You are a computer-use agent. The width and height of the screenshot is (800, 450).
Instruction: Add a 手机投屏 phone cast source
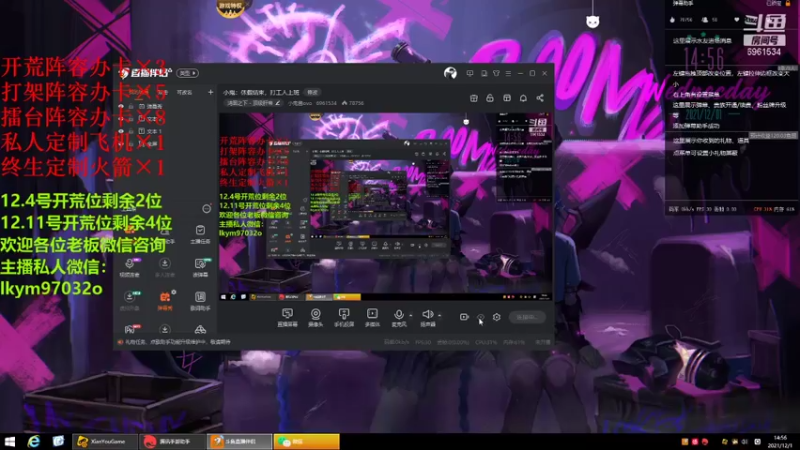344,317
